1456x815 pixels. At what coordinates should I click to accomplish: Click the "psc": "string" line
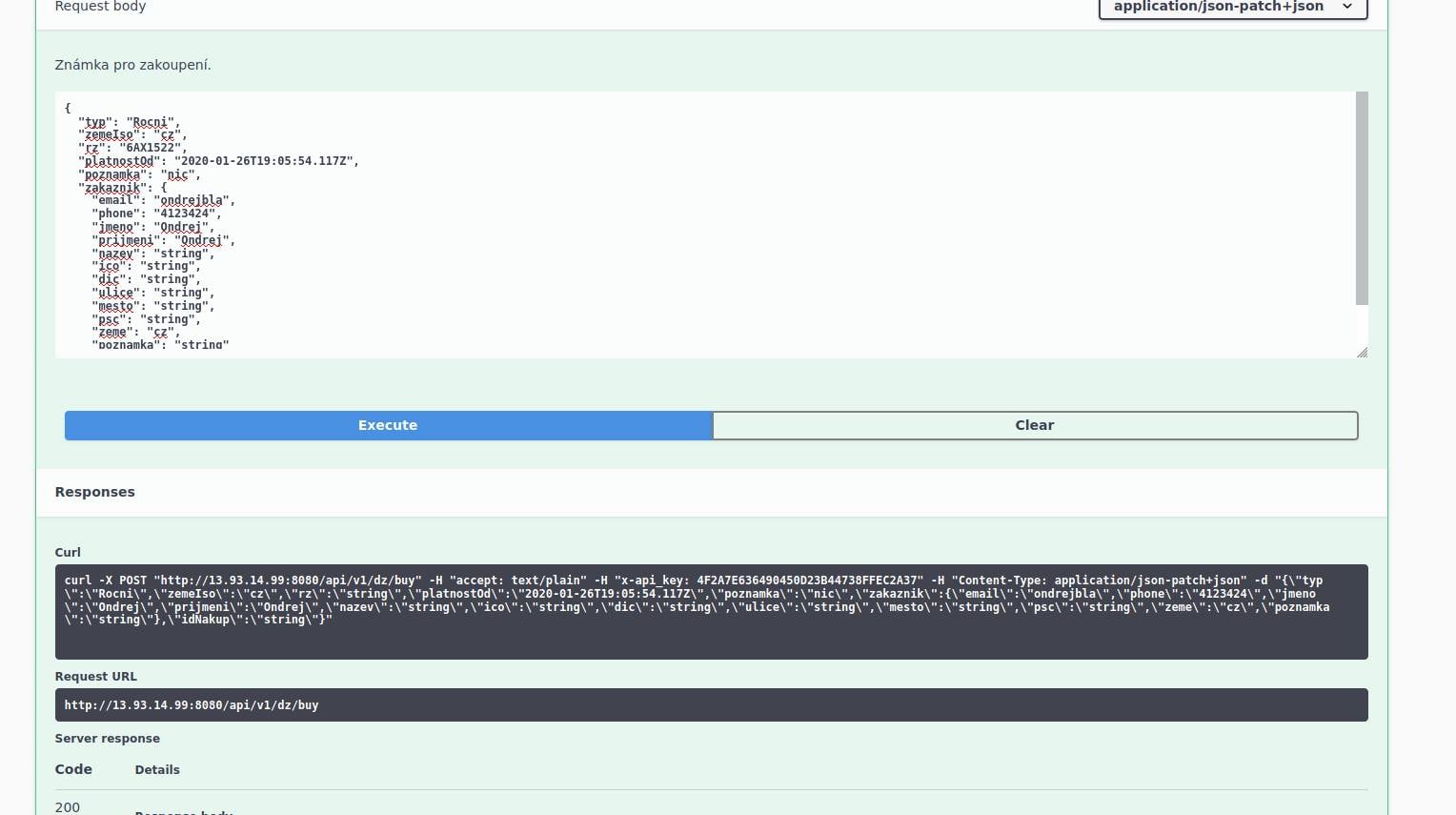point(146,319)
